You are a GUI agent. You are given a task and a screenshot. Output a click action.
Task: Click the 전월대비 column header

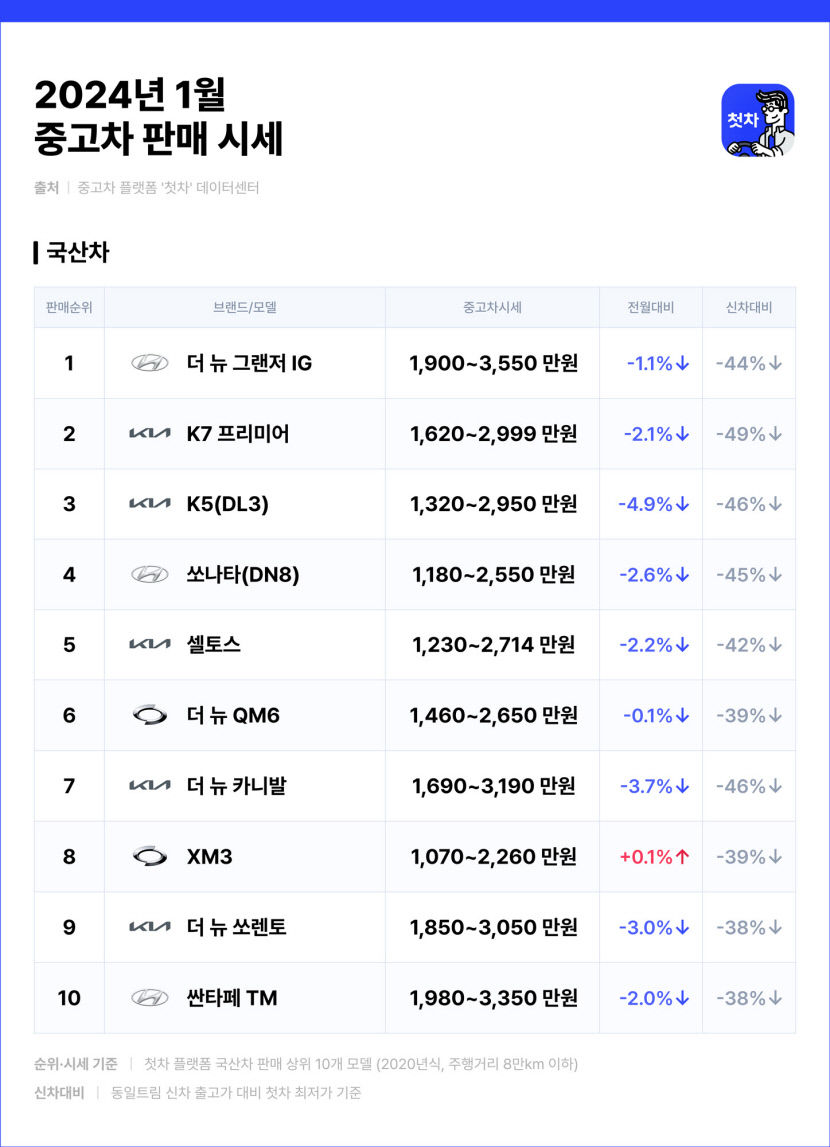pyautogui.click(x=651, y=308)
